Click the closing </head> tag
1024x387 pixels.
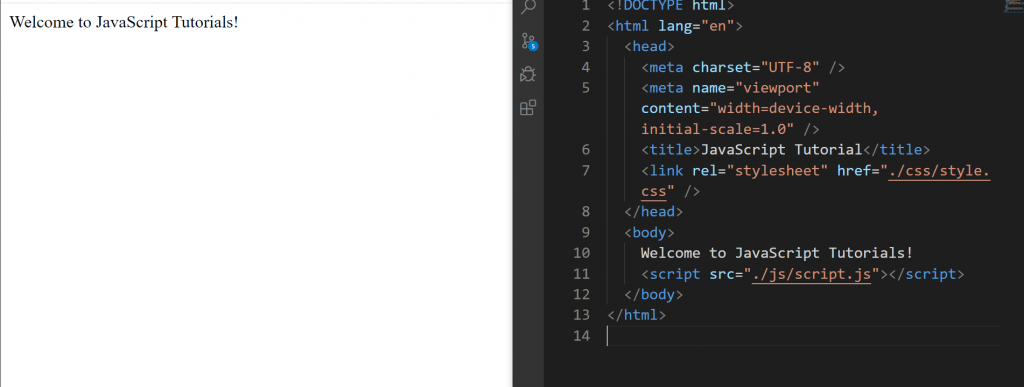click(654, 212)
